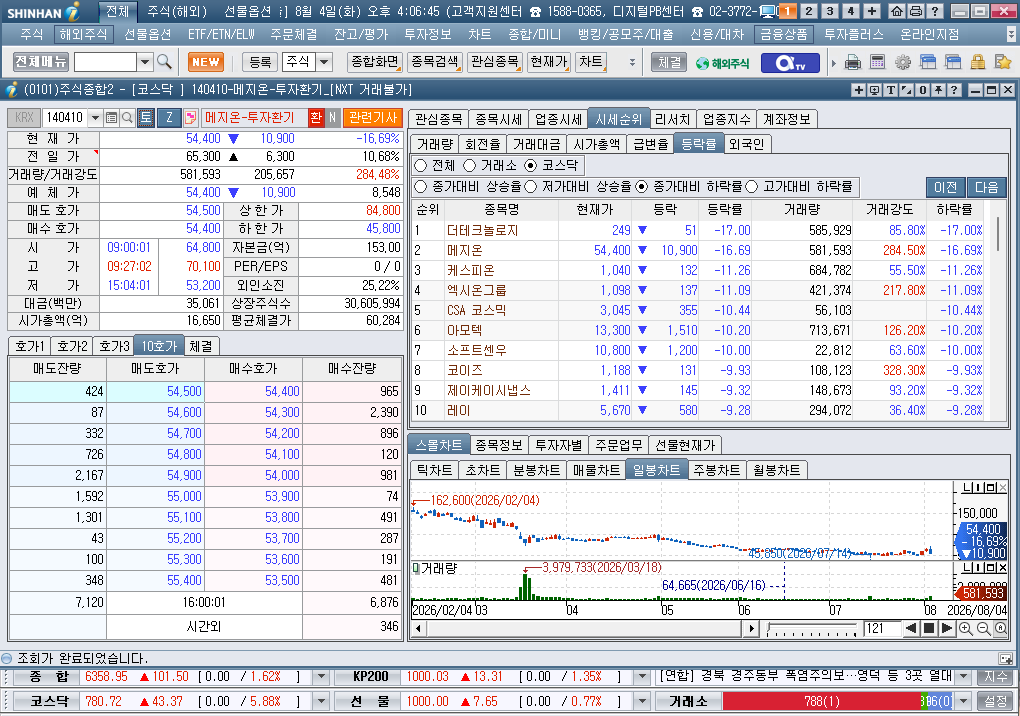Switch to the 관심종목 tab

(x=438, y=120)
